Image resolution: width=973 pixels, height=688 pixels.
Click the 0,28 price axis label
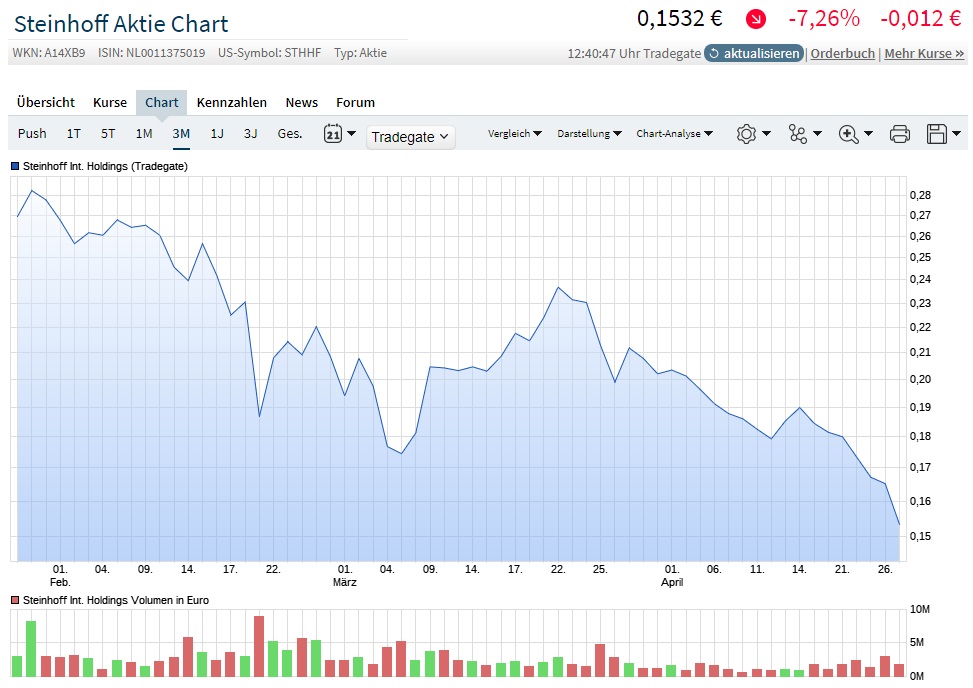[920, 195]
